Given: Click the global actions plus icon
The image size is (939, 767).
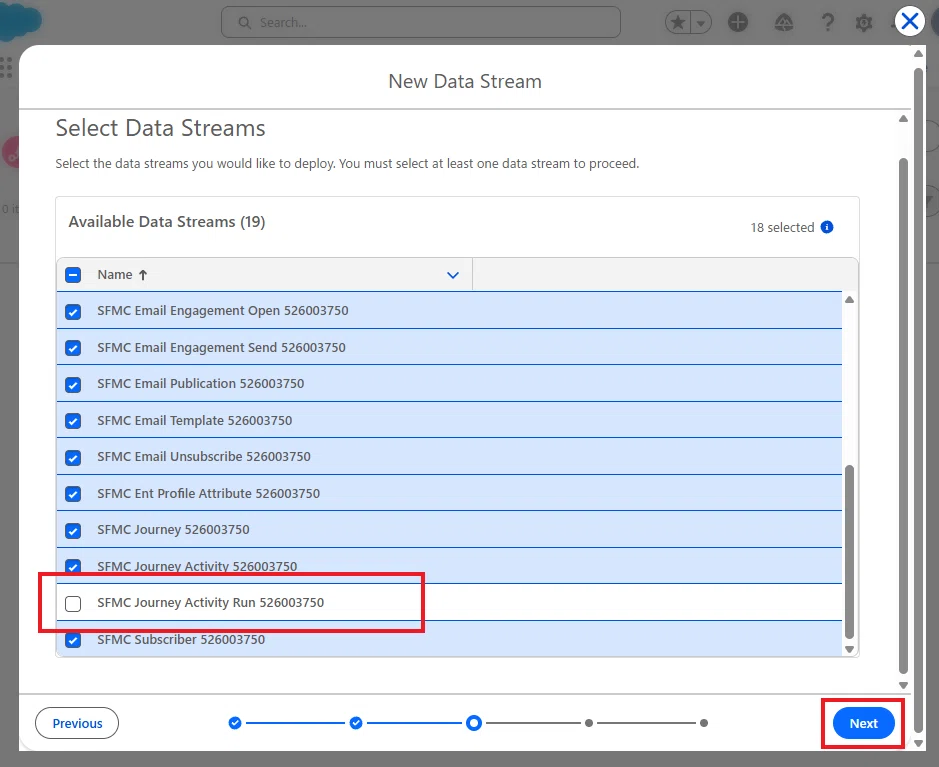Looking at the screenshot, I should click(738, 23).
